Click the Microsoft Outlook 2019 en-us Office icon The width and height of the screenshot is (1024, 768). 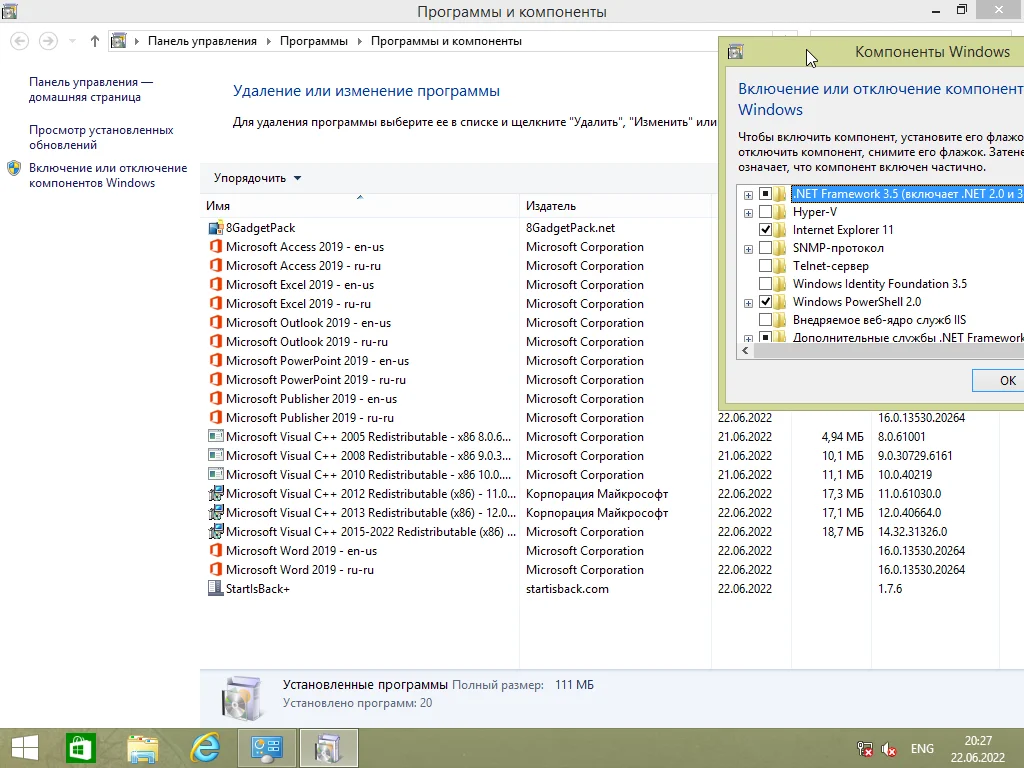tap(216, 323)
